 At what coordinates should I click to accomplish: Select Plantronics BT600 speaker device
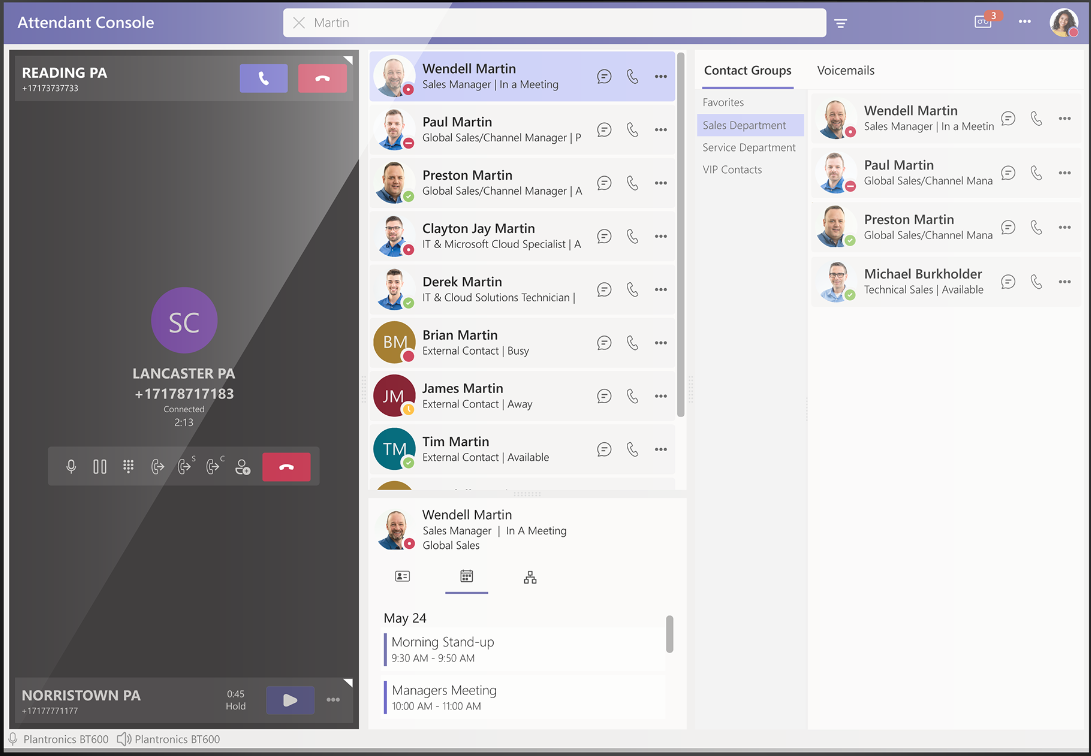[x=168, y=739]
